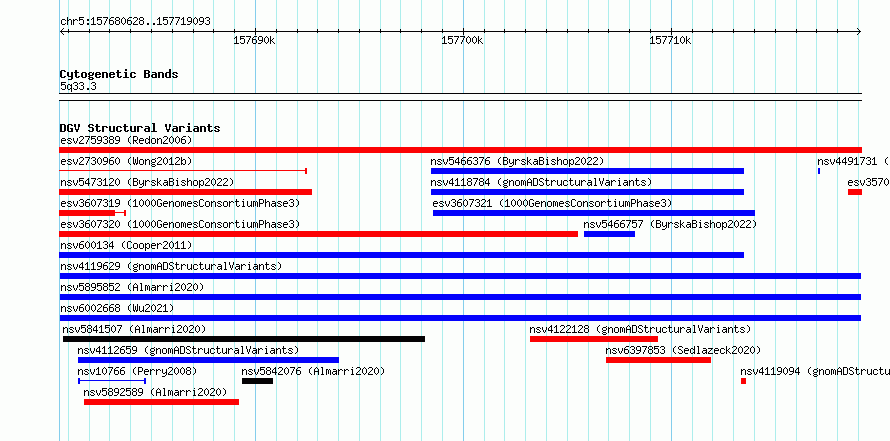890x441 pixels.
Task: Click the ruler's left arrow end
Action: (x=62, y=32)
